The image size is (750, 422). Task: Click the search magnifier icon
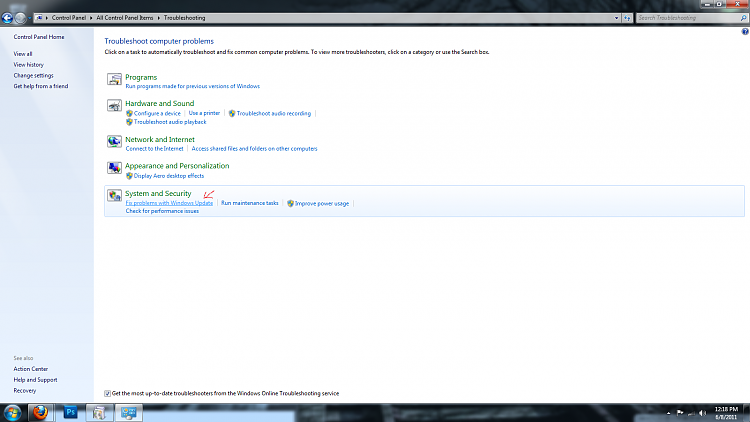[743, 18]
